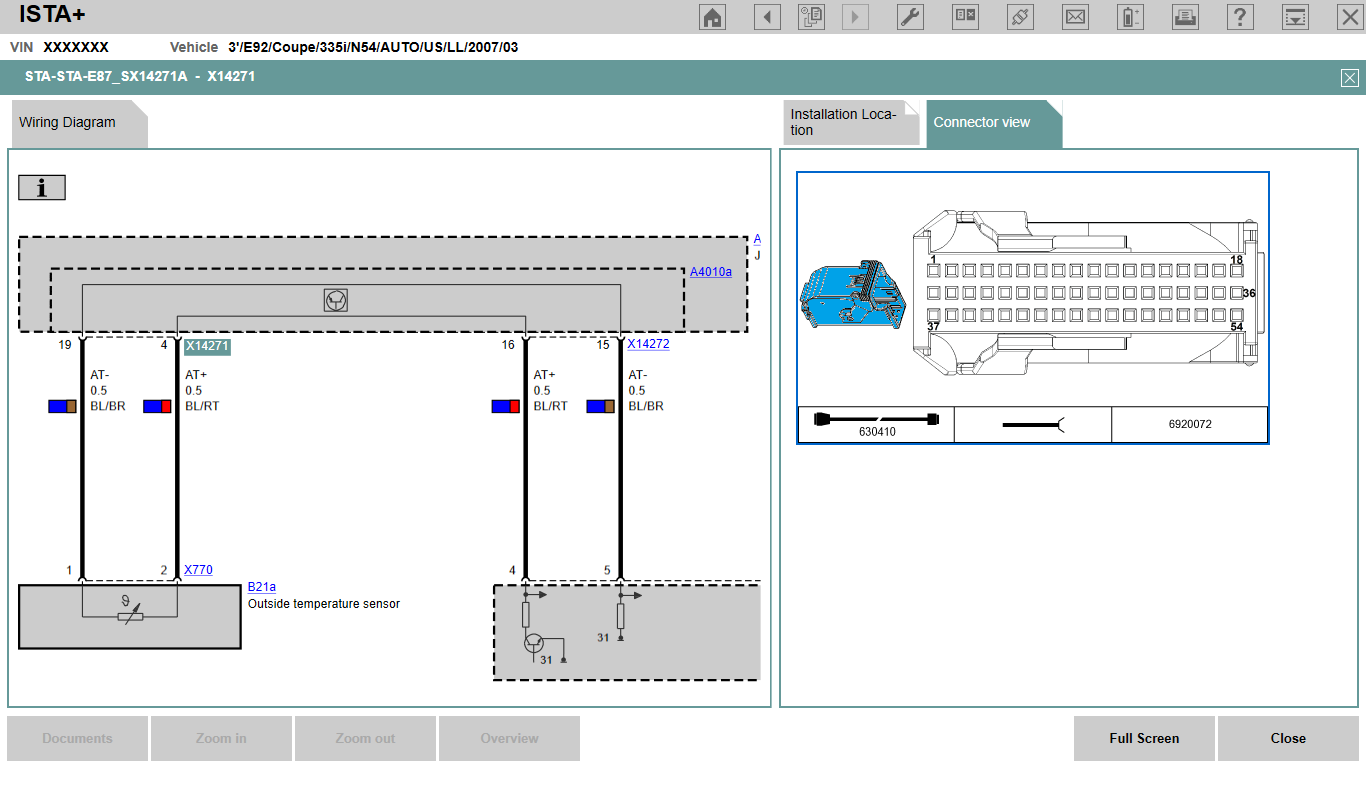Screen dimensions: 1366x800
Task: Open the envelope feedback icon
Action: (x=1075, y=17)
